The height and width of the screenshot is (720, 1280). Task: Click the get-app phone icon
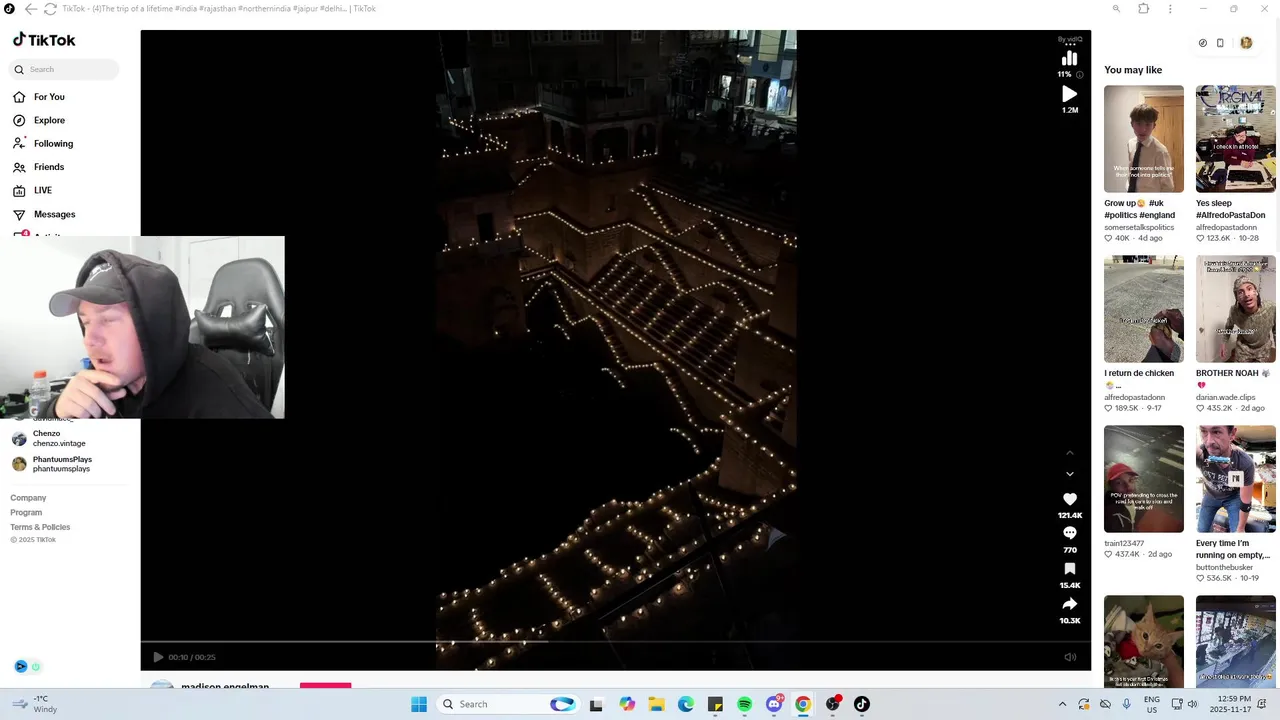click(x=1220, y=43)
